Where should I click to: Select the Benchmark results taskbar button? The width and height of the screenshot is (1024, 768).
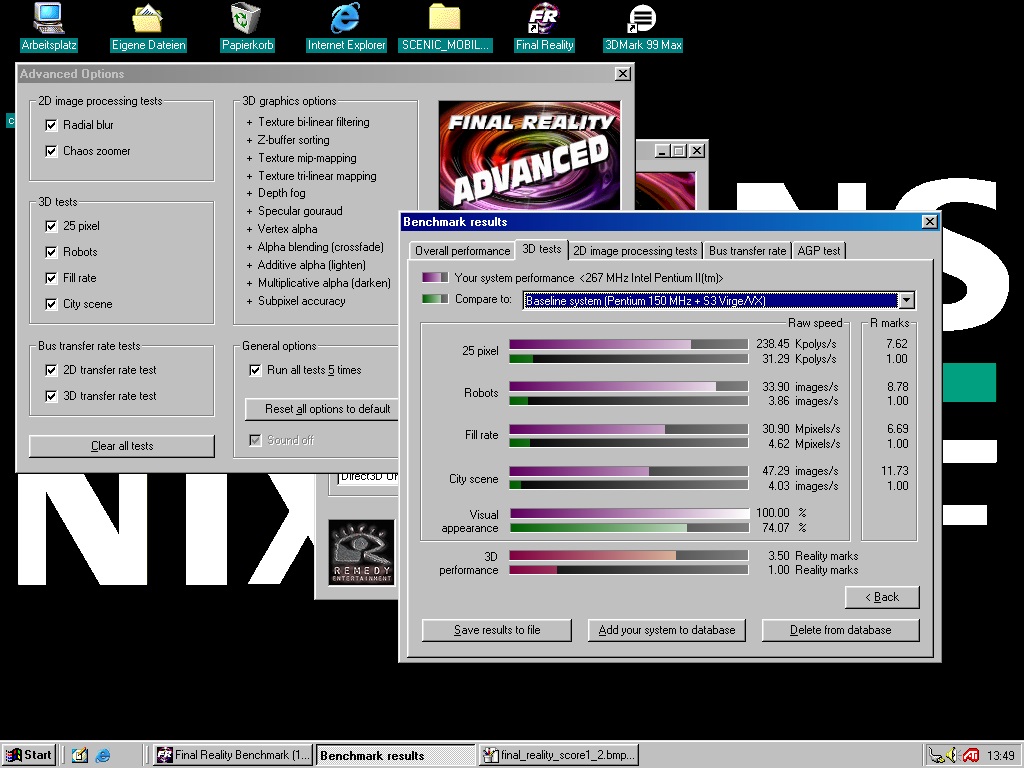pyautogui.click(x=396, y=755)
